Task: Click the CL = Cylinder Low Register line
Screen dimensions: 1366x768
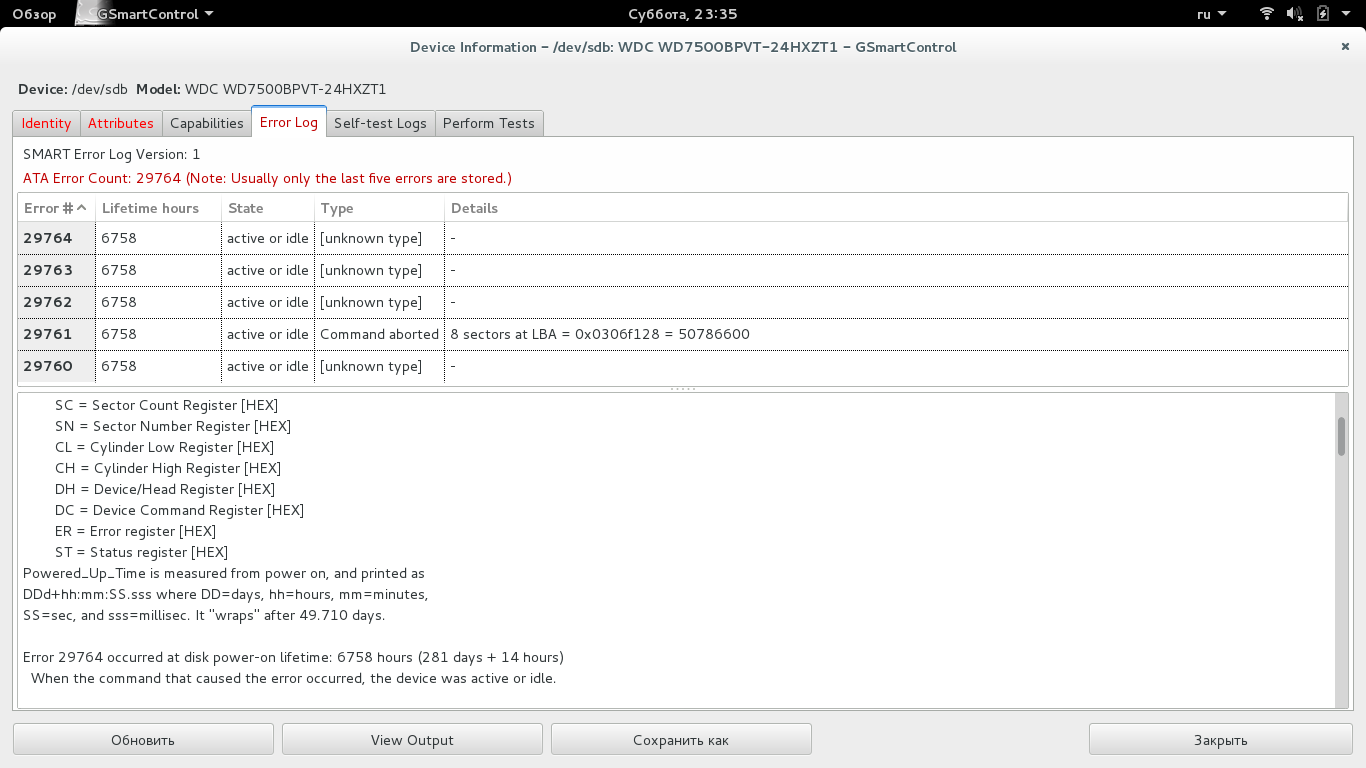Action: 164,447
